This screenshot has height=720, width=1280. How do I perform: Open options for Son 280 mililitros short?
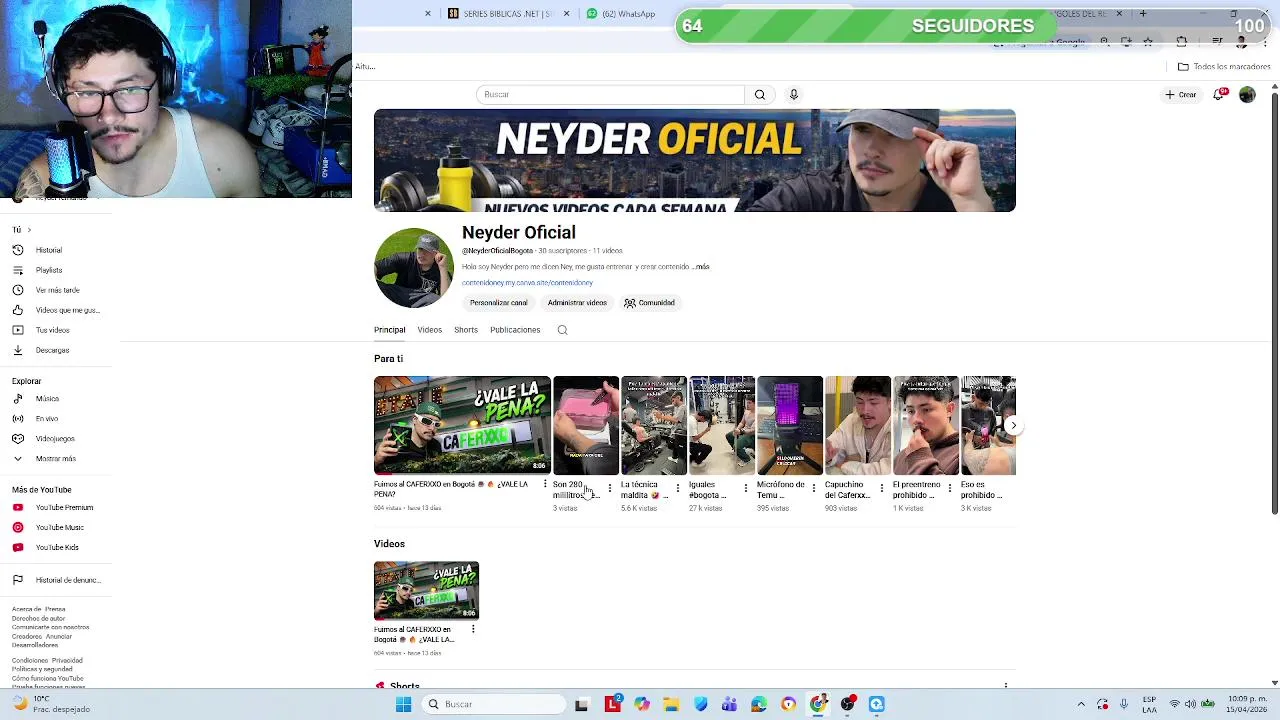tap(610, 488)
